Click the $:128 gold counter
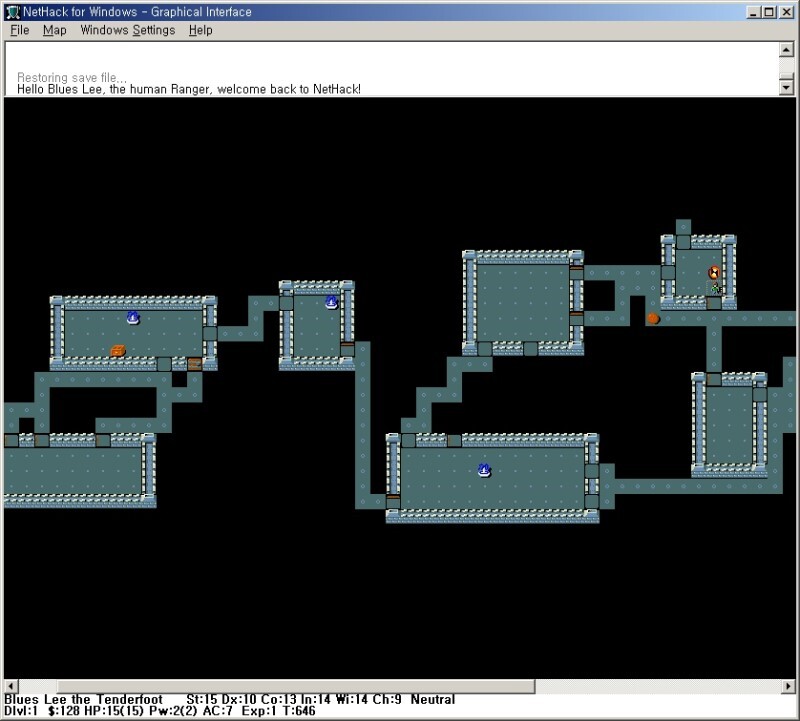 [64, 711]
